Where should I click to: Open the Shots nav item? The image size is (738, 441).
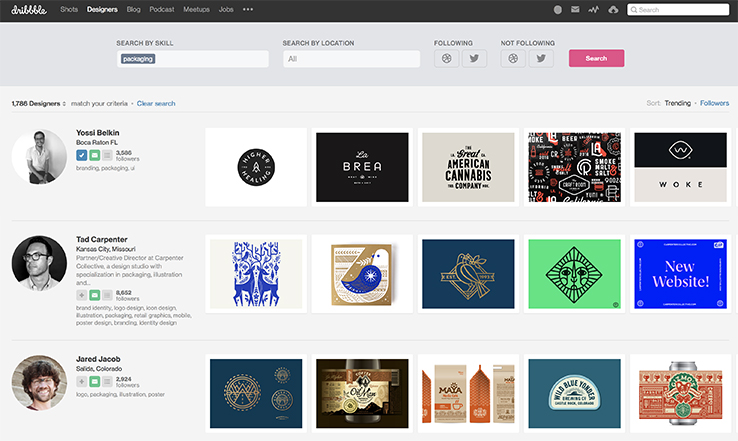[x=69, y=9]
